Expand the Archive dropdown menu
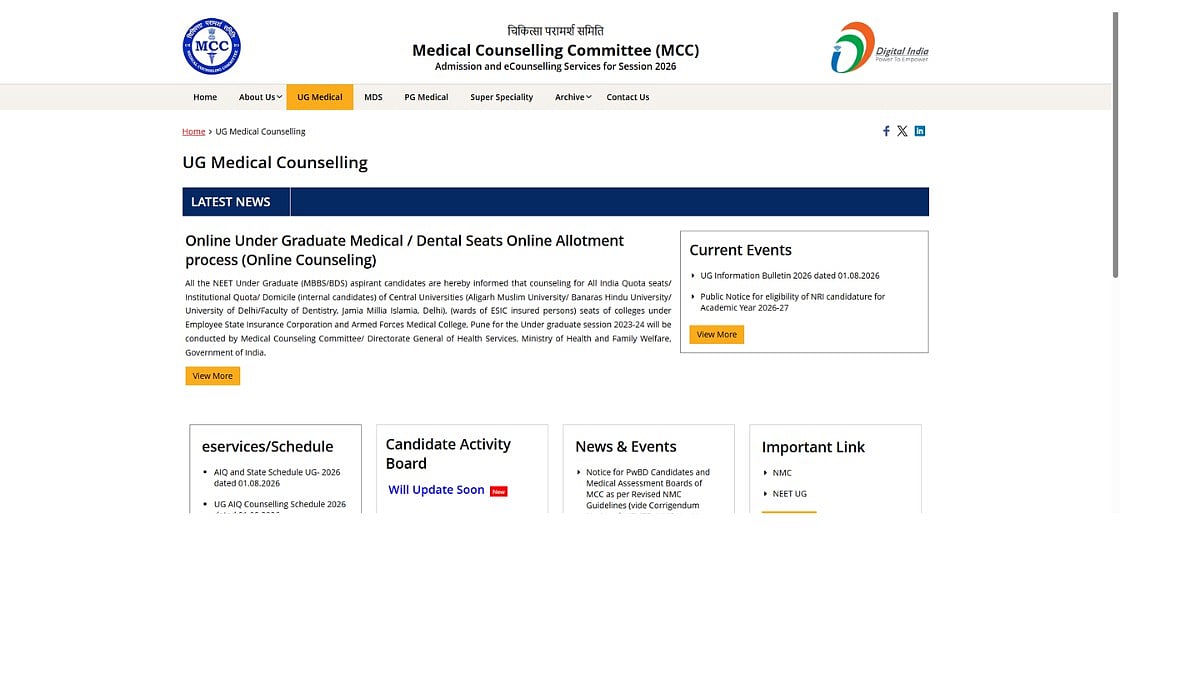The height and width of the screenshot is (675, 1200). tap(573, 97)
